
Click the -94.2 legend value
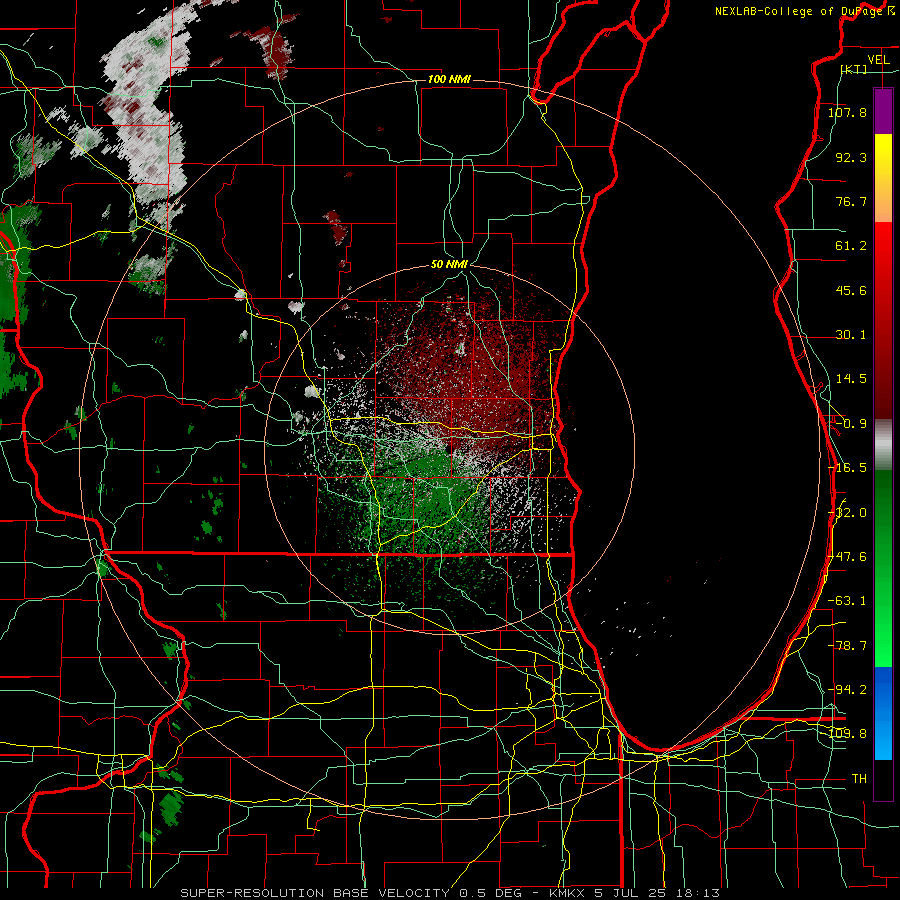[x=847, y=690]
